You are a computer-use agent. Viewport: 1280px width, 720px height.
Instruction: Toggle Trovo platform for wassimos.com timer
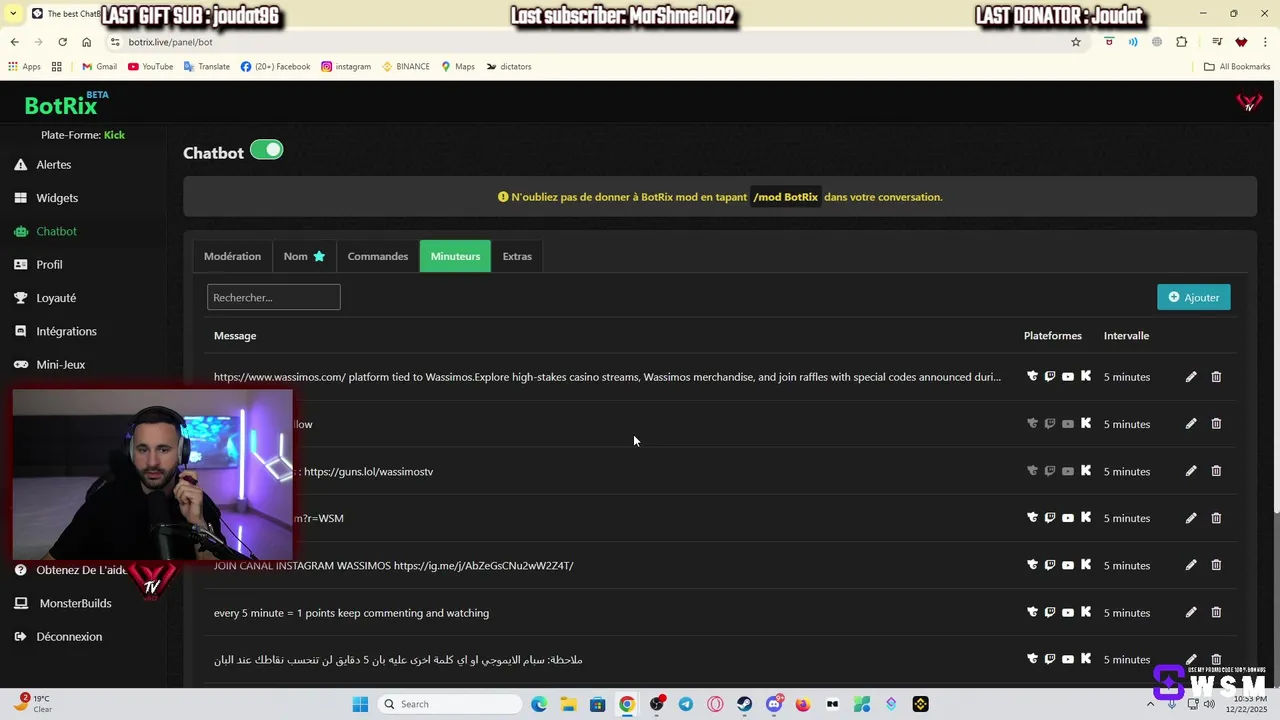(1032, 377)
